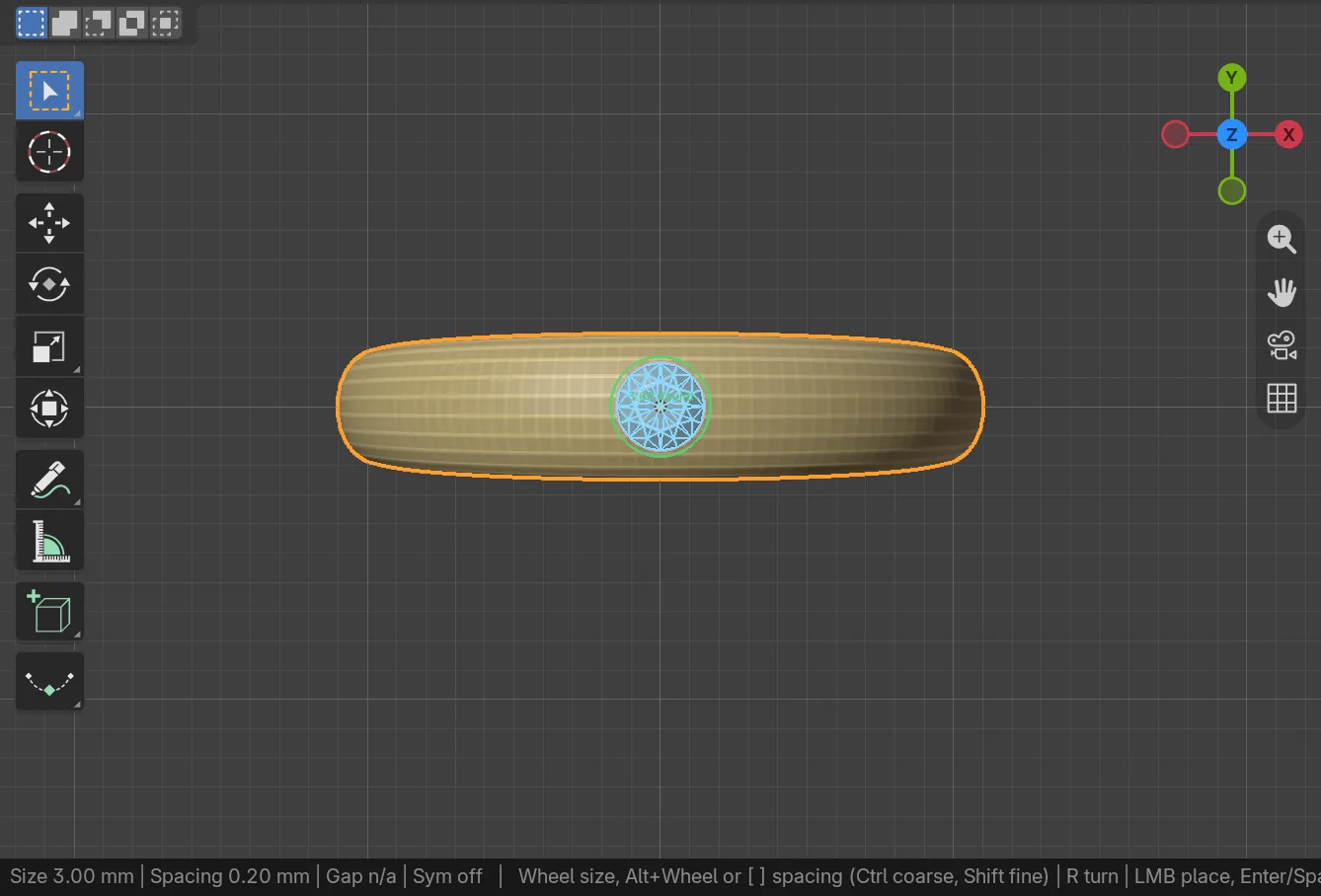The image size is (1321, 896).
Task: Activate the Annotate pencil tool
Action: pyautogui.click(x=49, y=480)
